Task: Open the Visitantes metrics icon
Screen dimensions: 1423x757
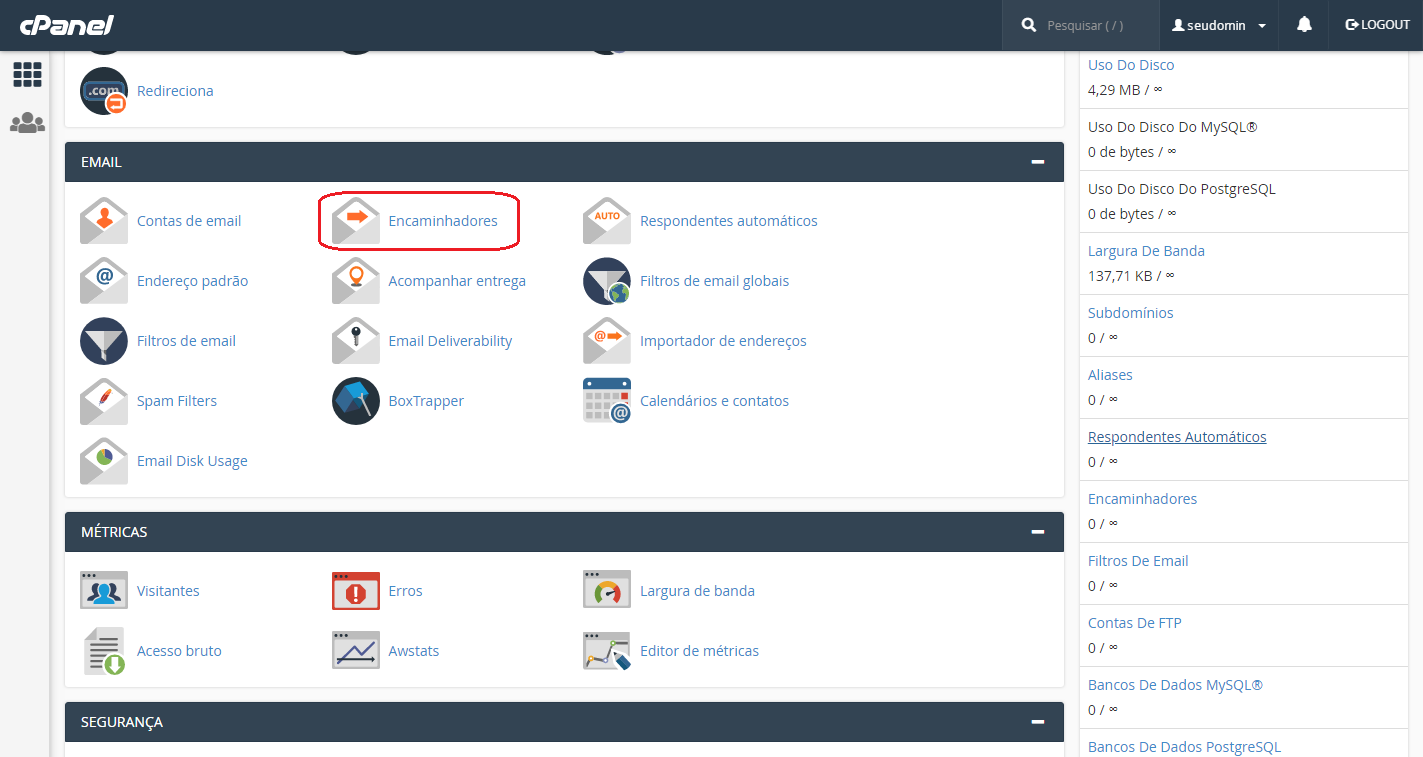Action: pos(104,591)
